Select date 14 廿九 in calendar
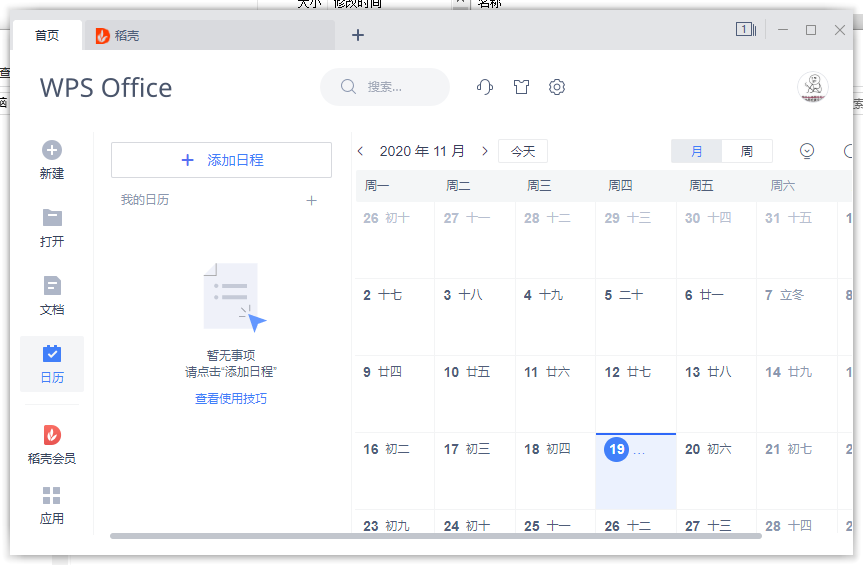The image size is (863, 565). click(x=796, y=394)
